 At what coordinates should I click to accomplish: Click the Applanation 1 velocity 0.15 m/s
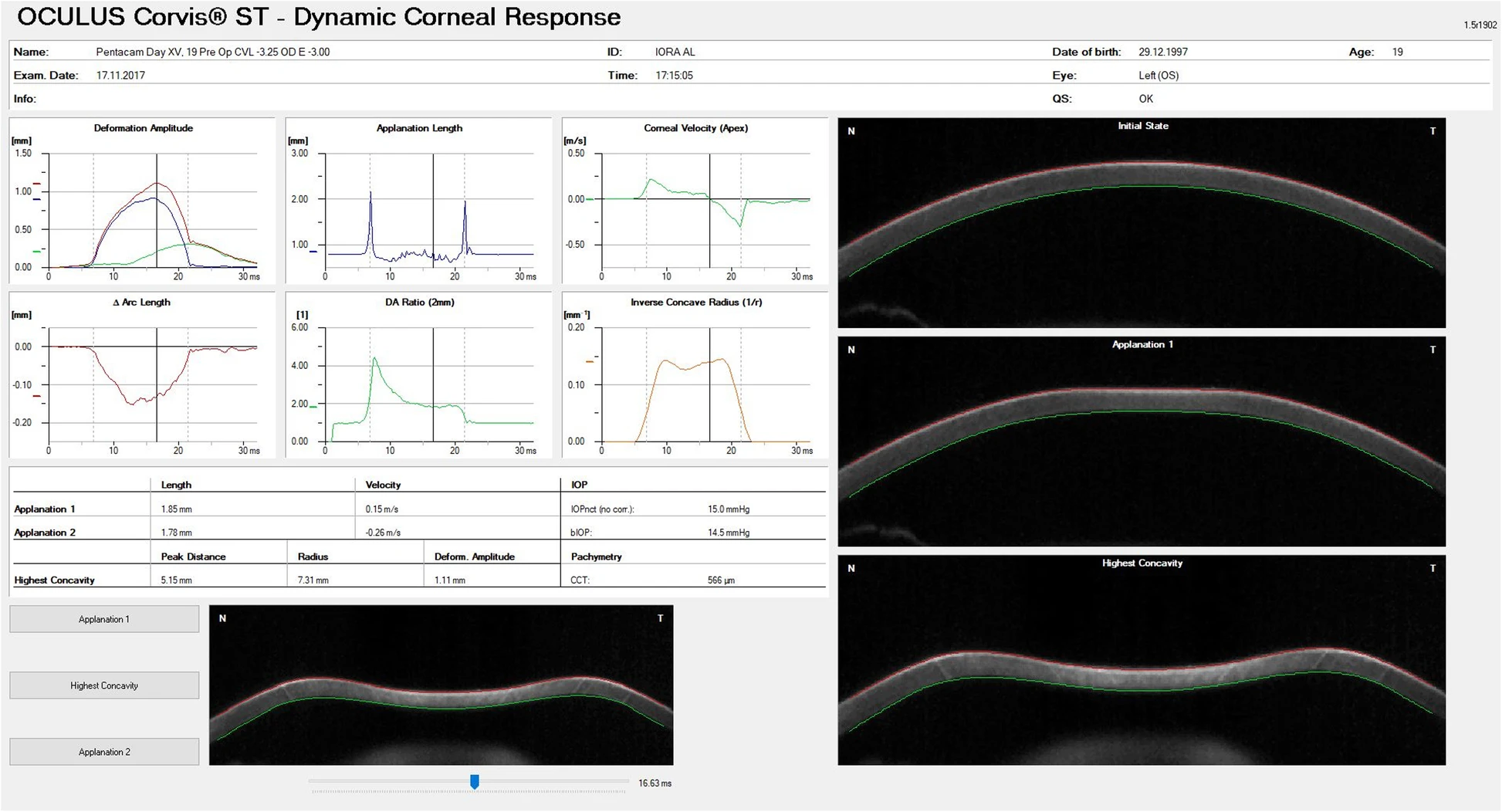click(x=382, y=509)
